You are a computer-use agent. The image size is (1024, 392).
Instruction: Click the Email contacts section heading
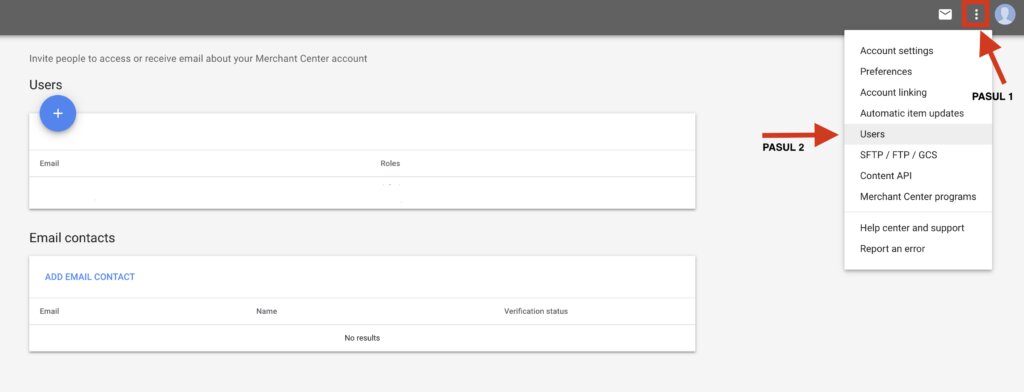[x=72, y=238]
